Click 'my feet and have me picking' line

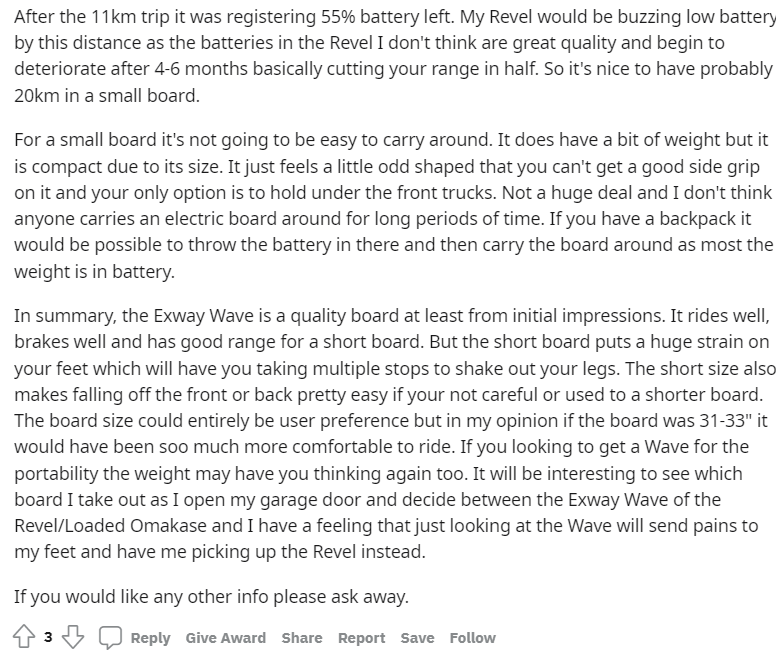[220, 552]
